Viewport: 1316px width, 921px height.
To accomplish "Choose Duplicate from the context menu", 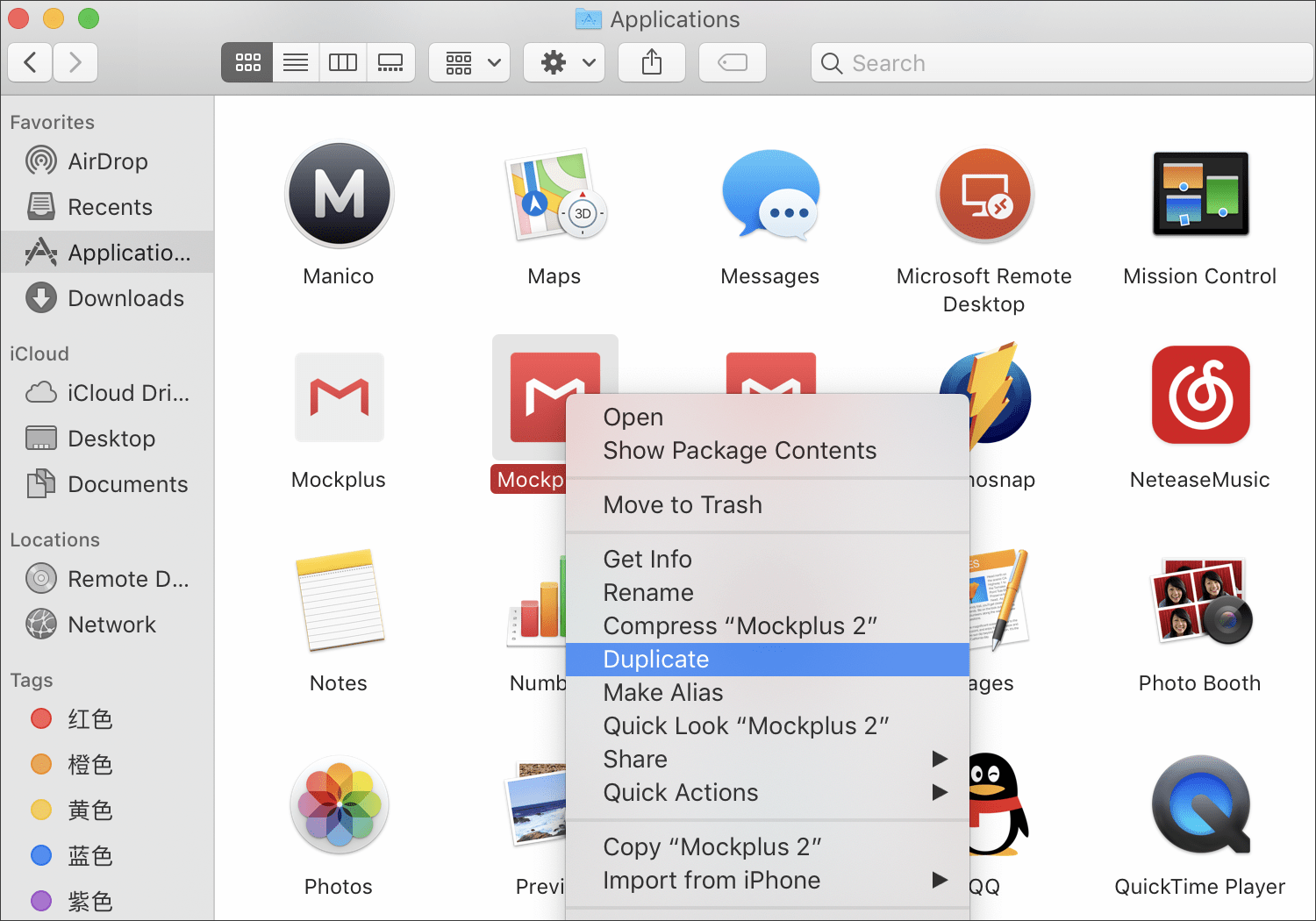I will [768, 660].
